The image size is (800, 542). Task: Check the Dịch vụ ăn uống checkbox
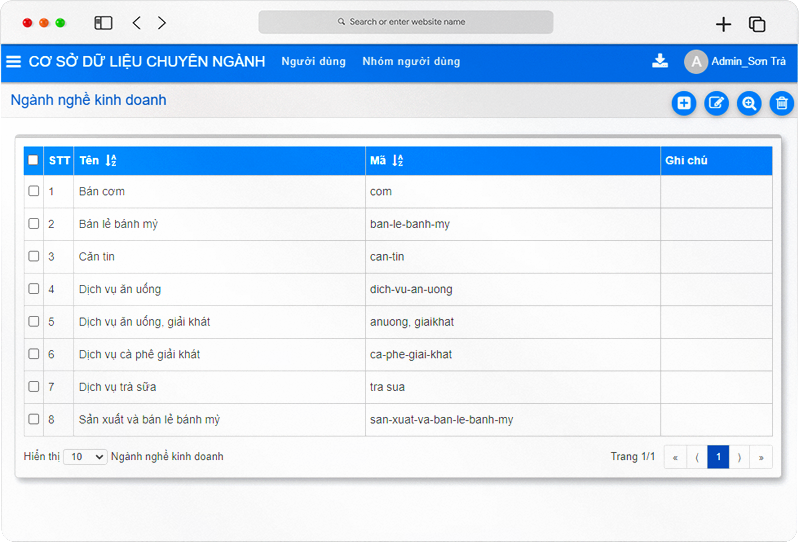[34, 289]
